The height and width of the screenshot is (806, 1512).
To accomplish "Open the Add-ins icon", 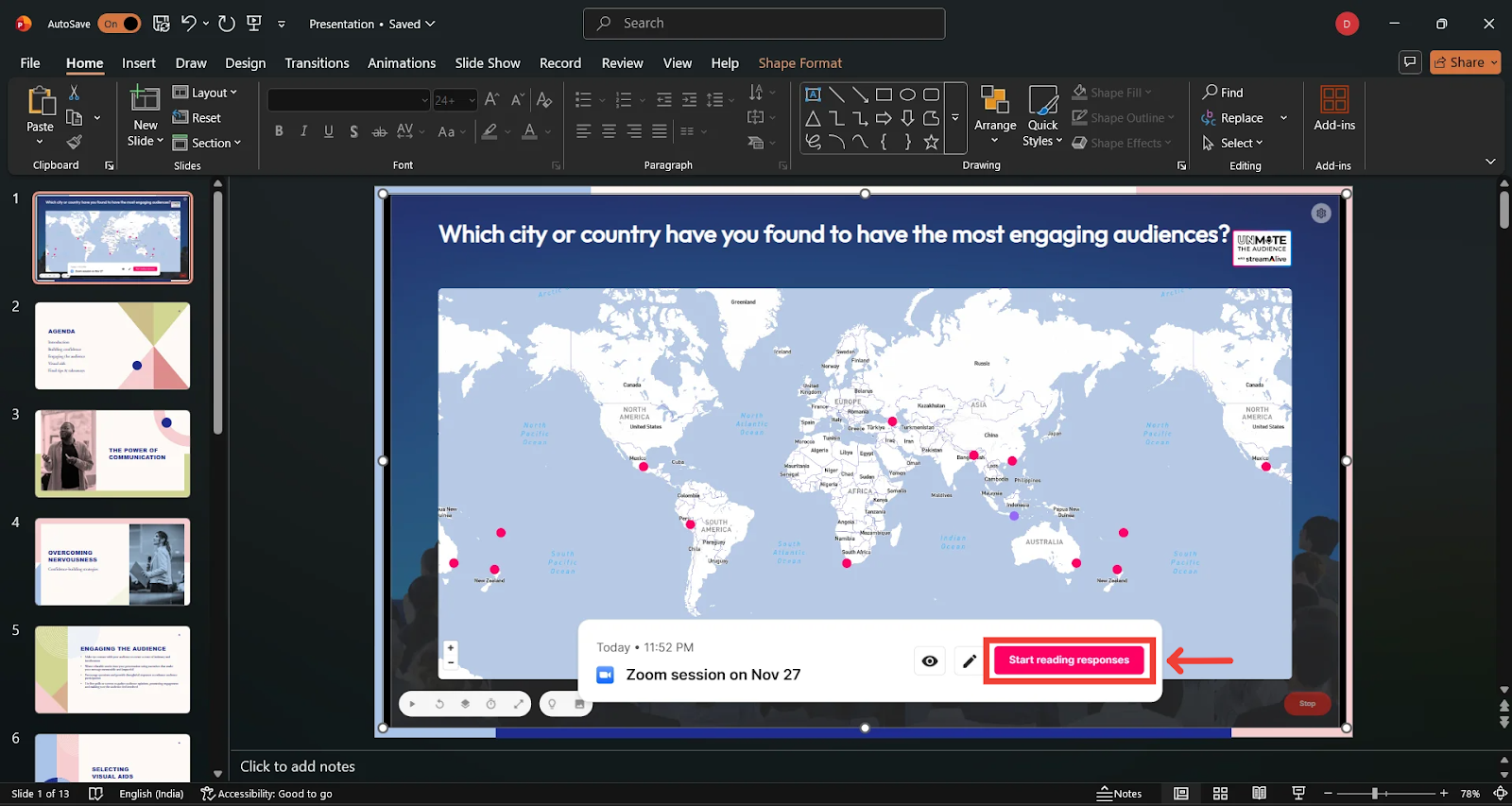I will tap(1334, 100).
